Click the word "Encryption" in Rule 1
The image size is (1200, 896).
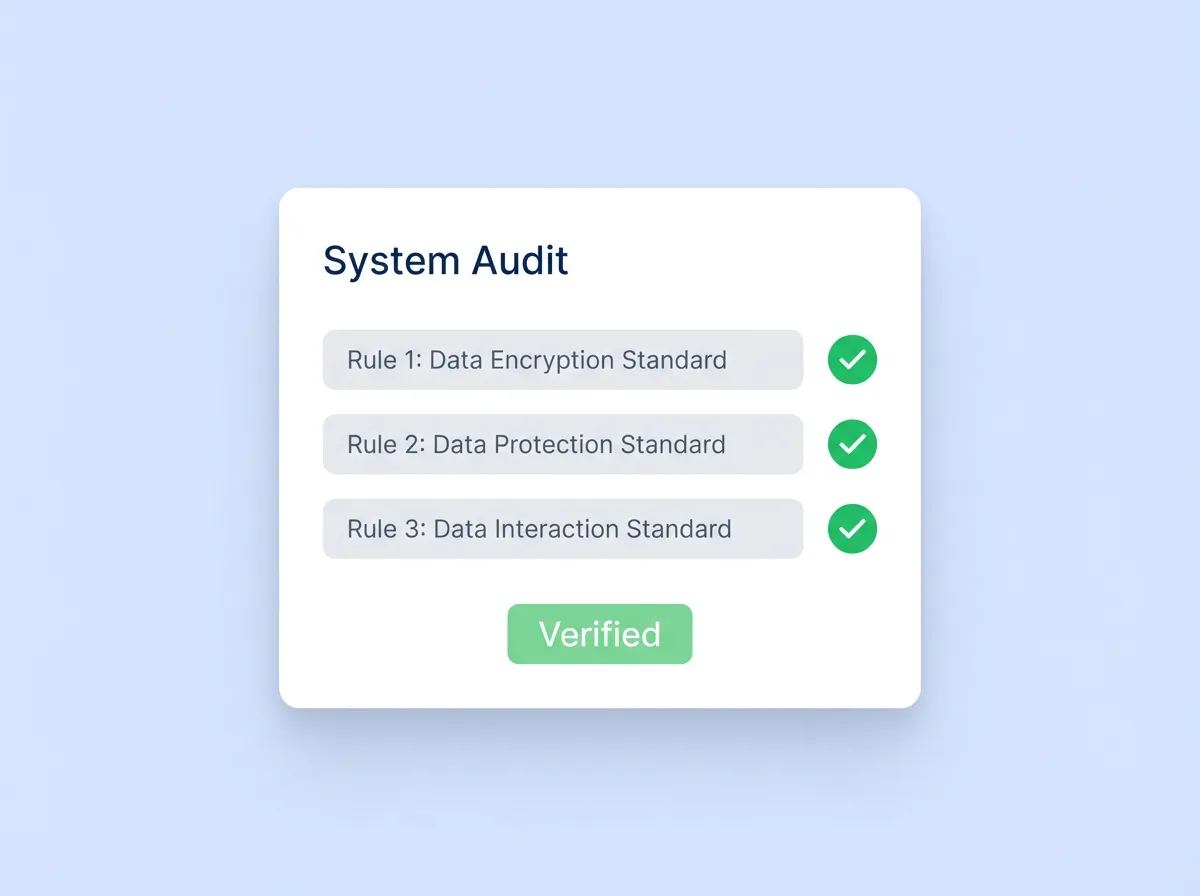552,360
